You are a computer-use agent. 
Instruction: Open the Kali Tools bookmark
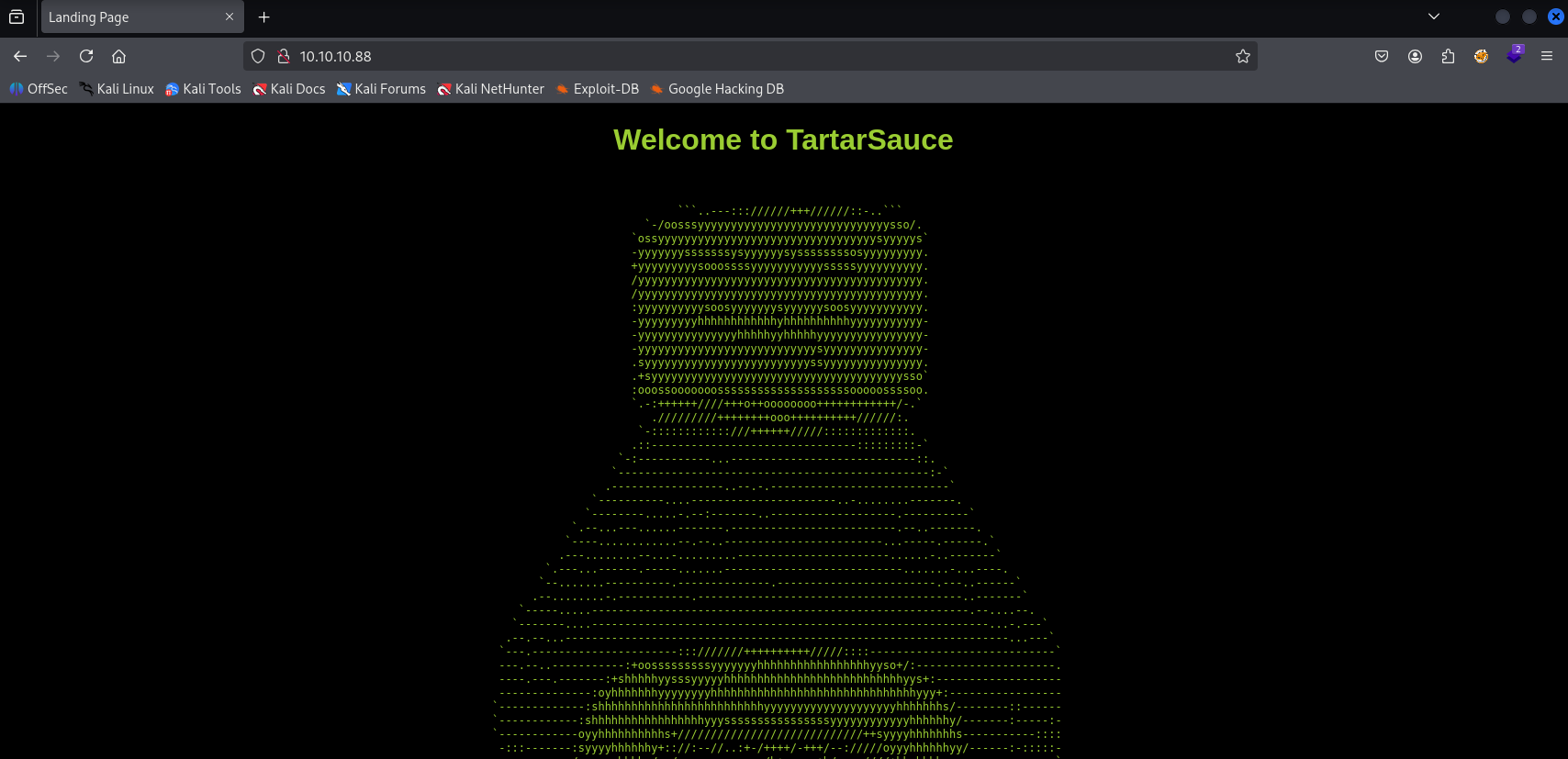pyautogui.click(x=203, y=89)
